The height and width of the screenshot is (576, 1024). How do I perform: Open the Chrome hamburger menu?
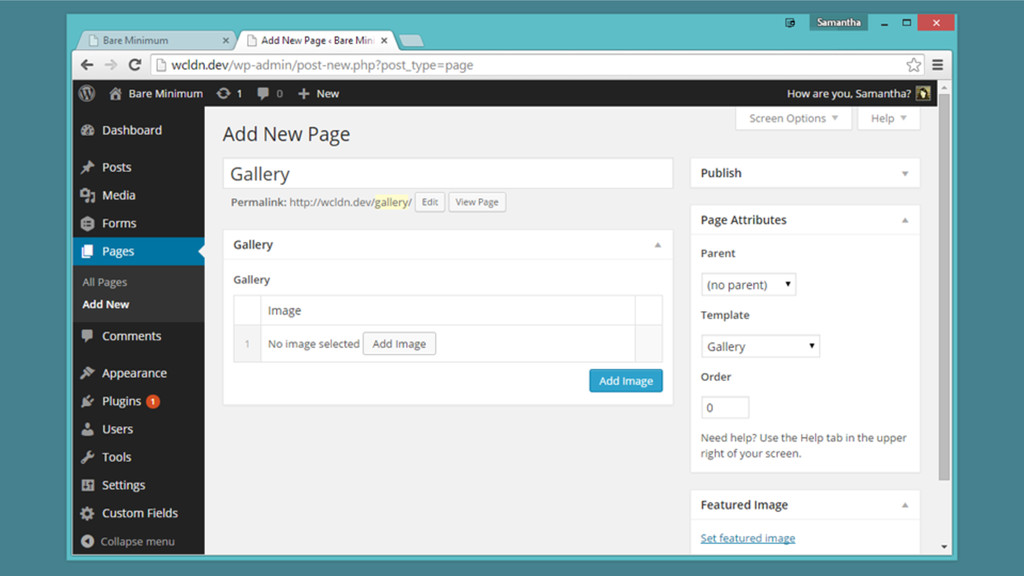click(938, 65)
